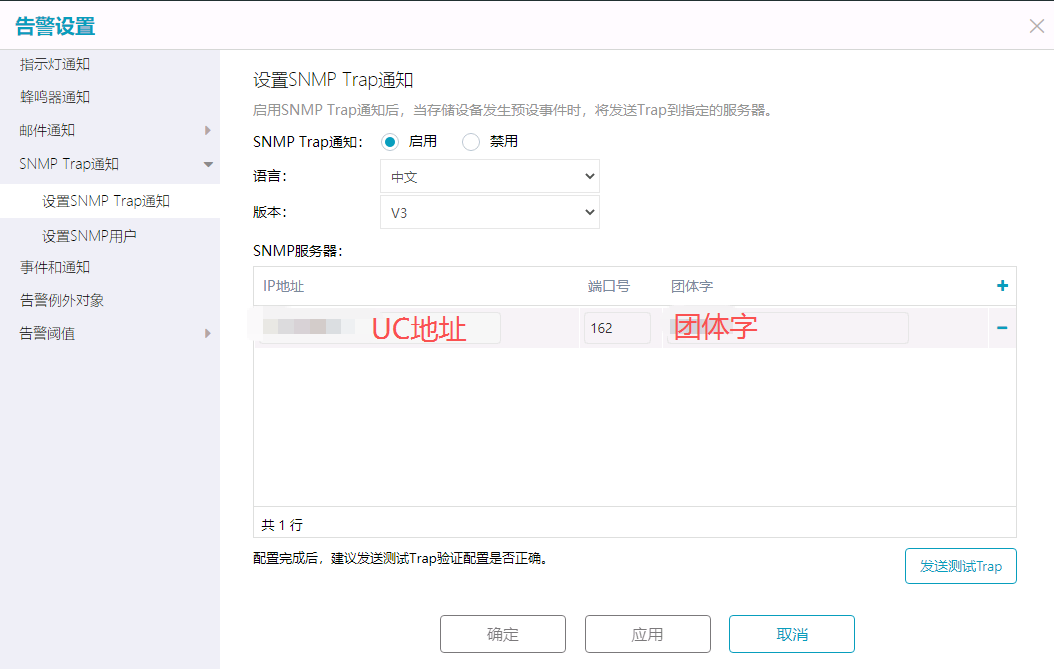The height and width of the screenshot is (669, 1054).
Task: Click the 取消 button
Action: pyautogui.click(x=792, y=634)
